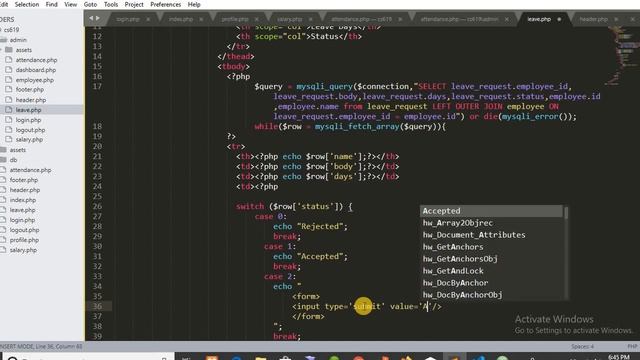Click the code minimap
640x360 pixels.
(x=622, y=55)
